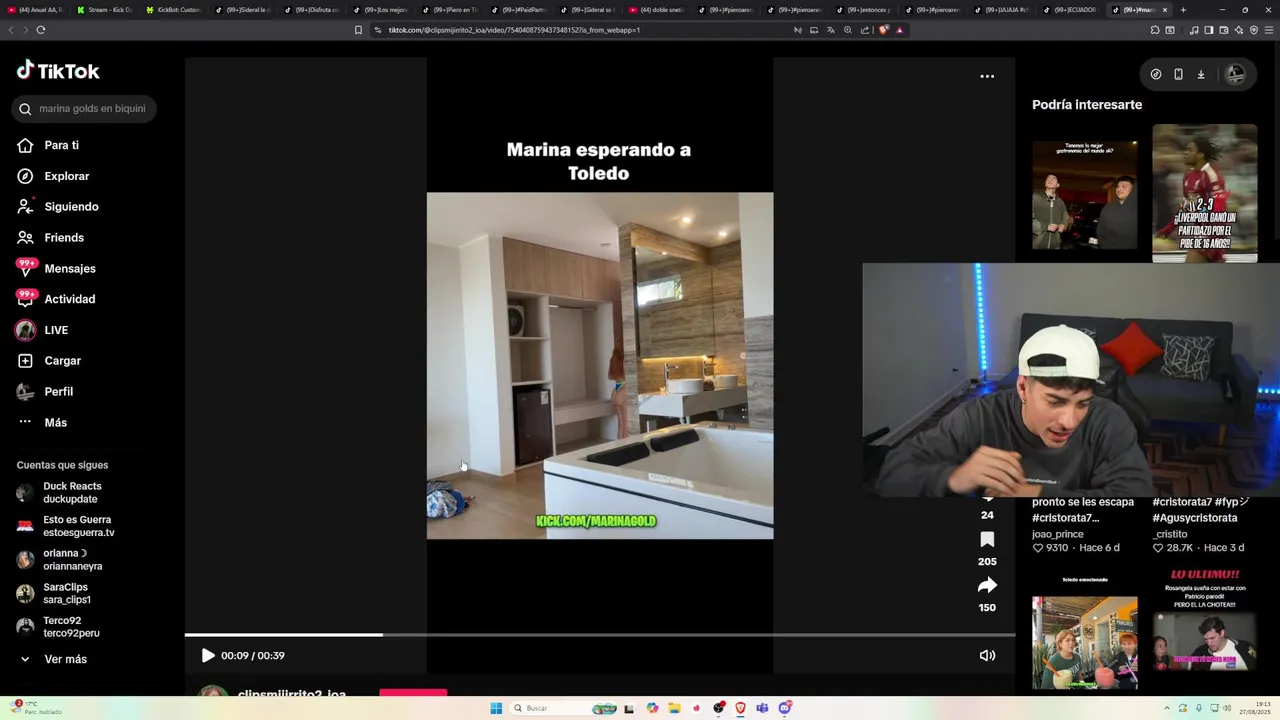This screenshot has height=720, width=1280.
Task: Close the active TikTok tab
Action: pyautogui.click(x=1165, y=10)
